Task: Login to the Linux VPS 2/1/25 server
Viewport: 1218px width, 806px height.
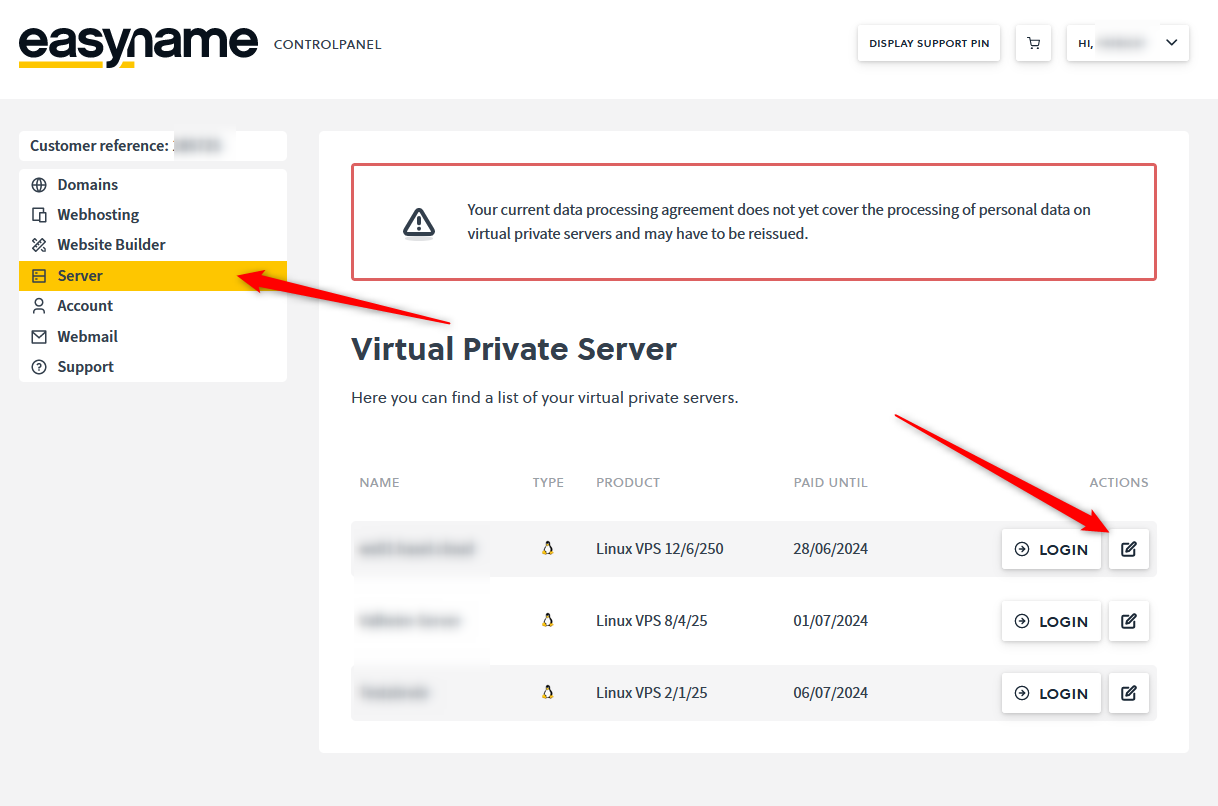Action: tap(1051, 693)
